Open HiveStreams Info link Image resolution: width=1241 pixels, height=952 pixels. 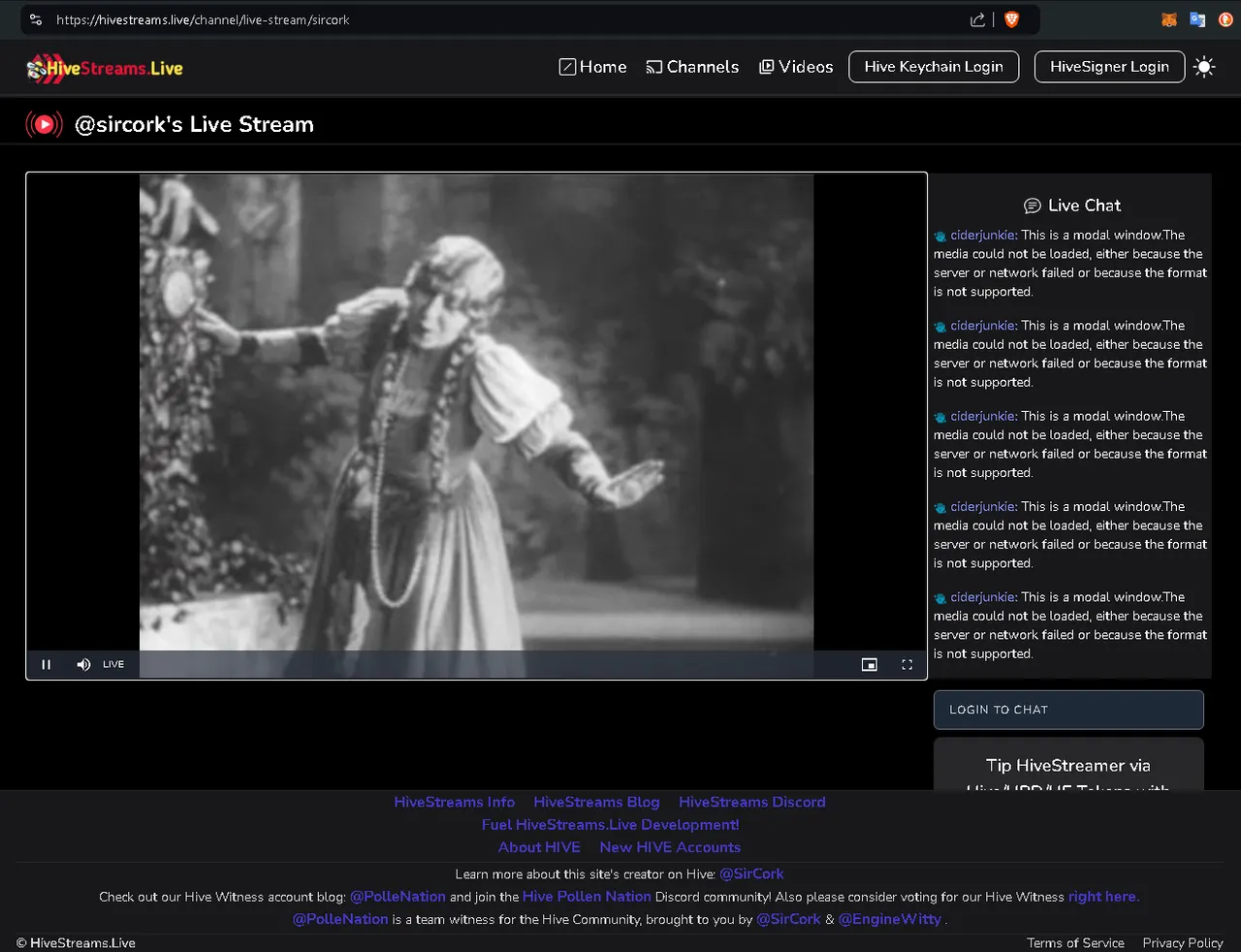tap(454, 802)
